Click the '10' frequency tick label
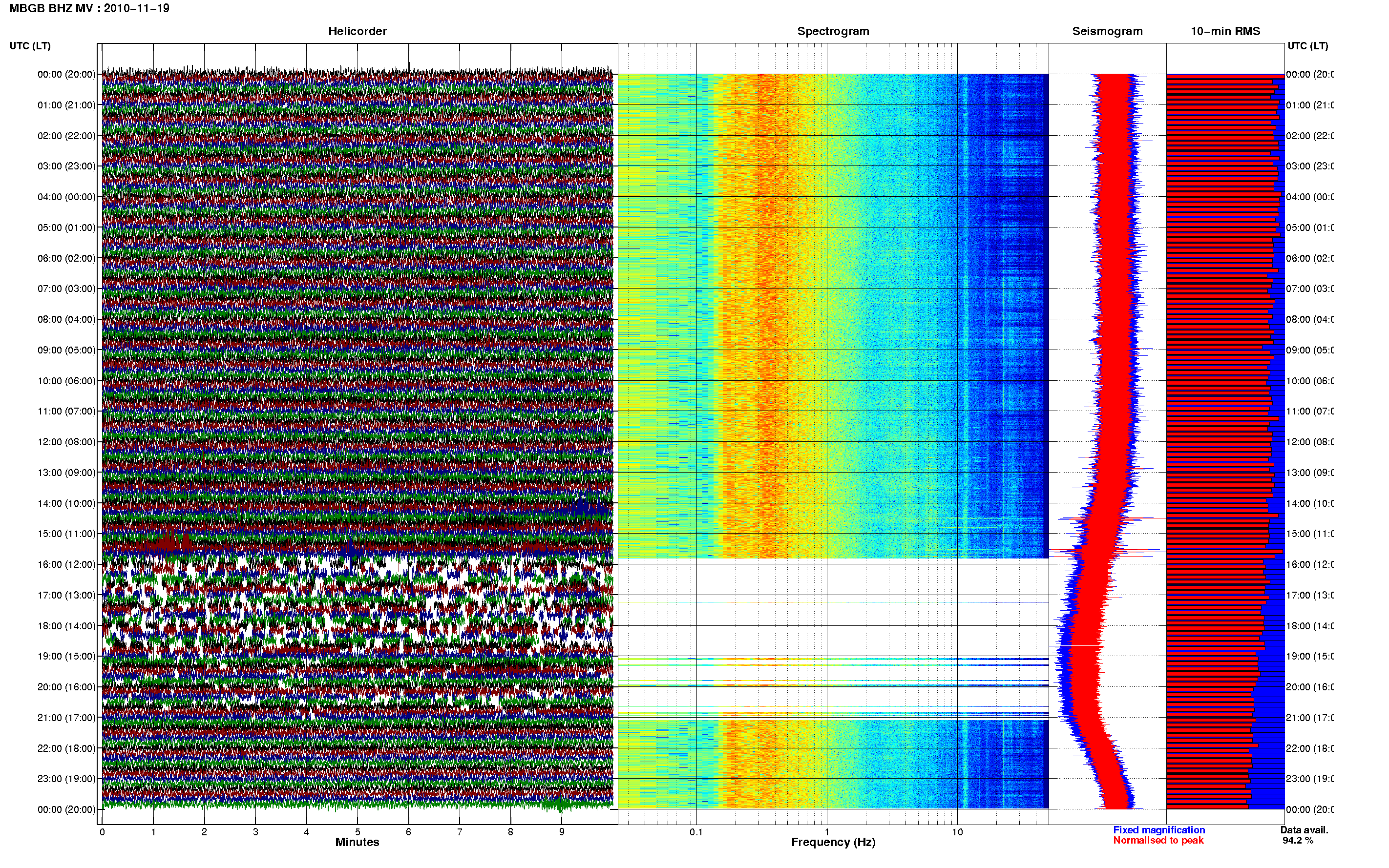1389x868 pixels. (x=957, y=832)
